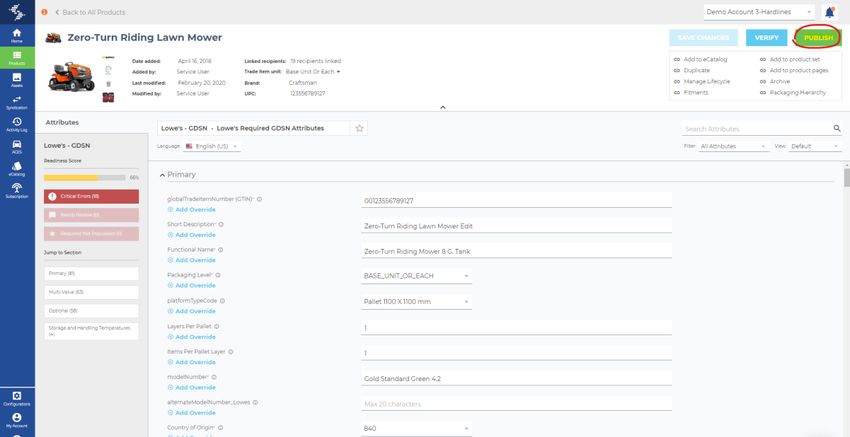Image resolution: width=850 pixels, height=437 pixels.
Task: Open the ACES car icon
Action: 17,146
